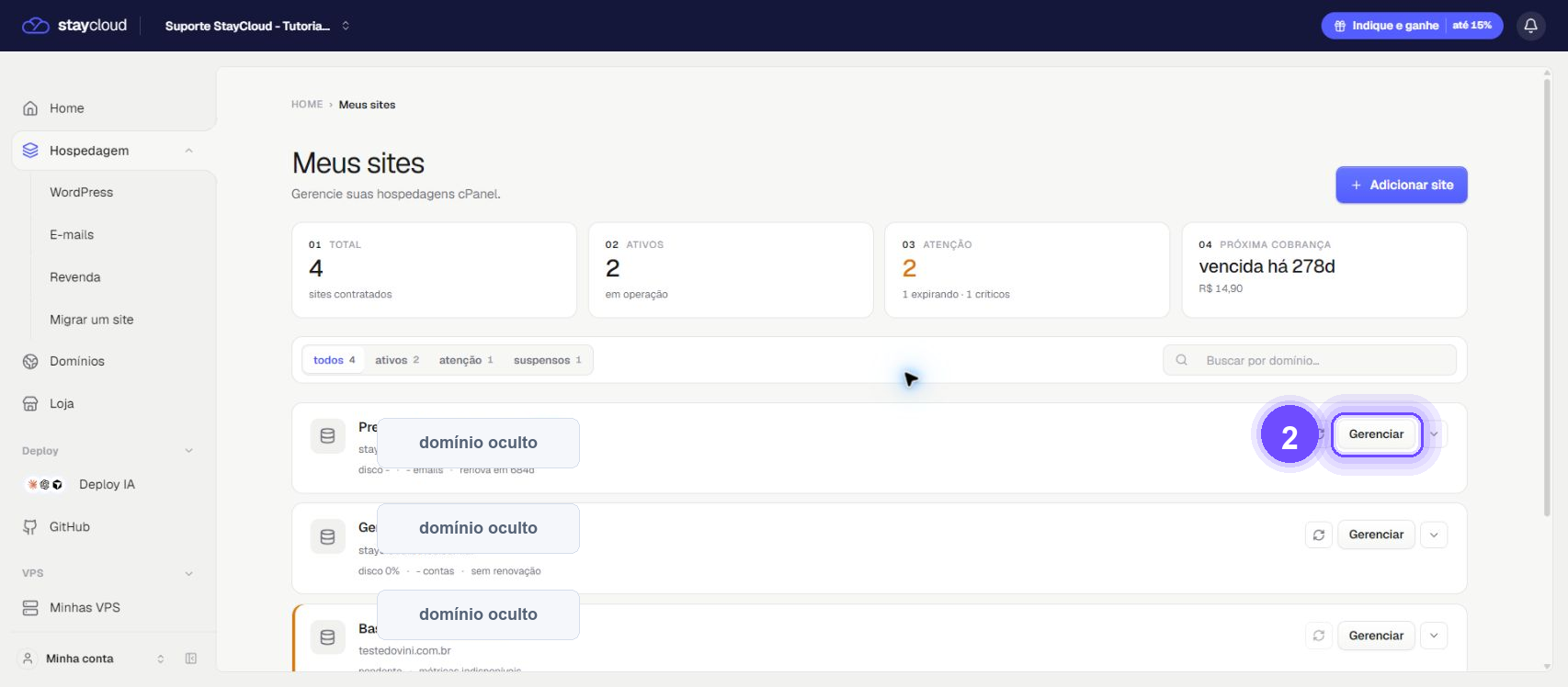Click testedovini.com.br site database icon
1568x687 pixels.
click(327, 636)
